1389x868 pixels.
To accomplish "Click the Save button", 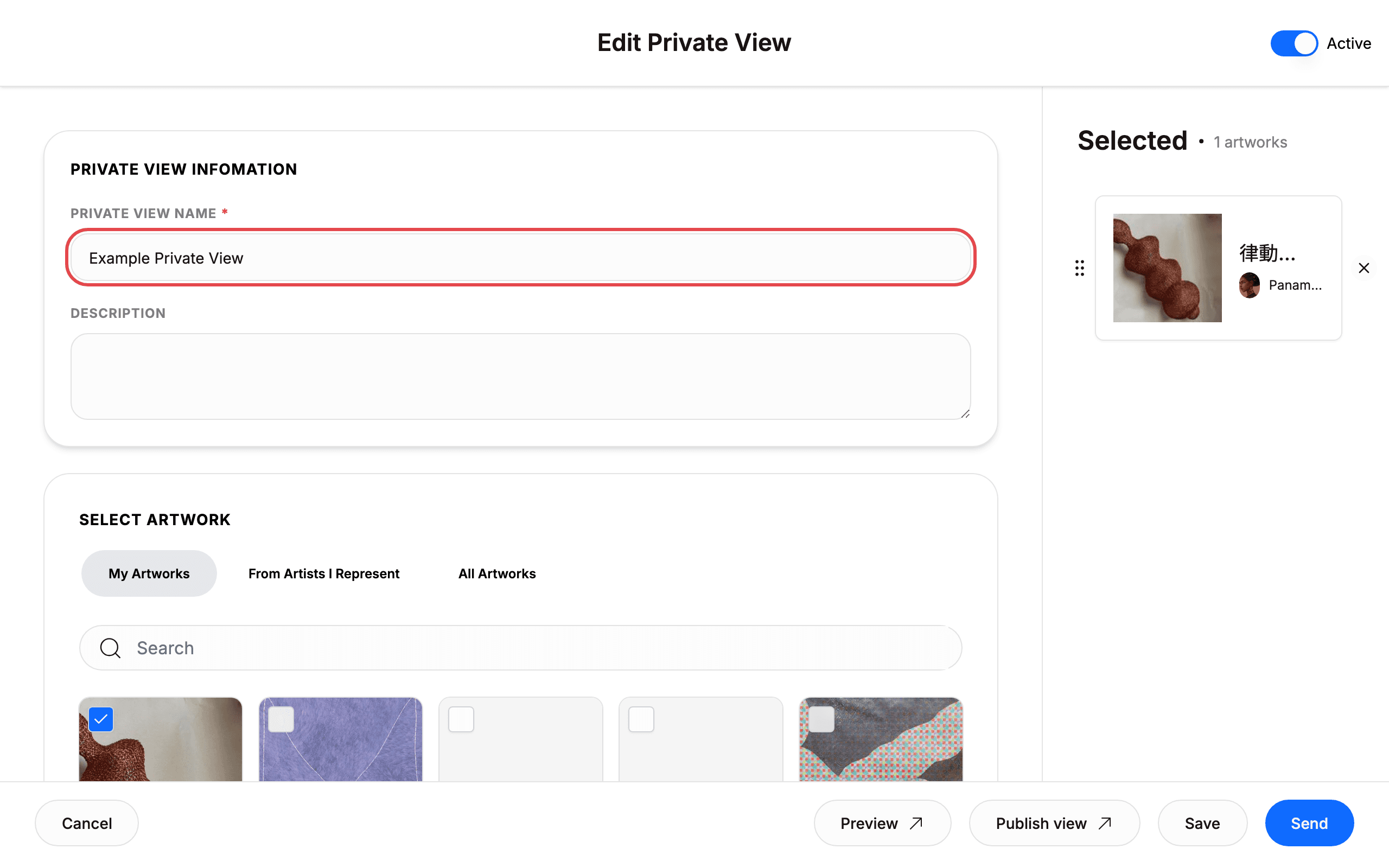I will point(1202,823).
